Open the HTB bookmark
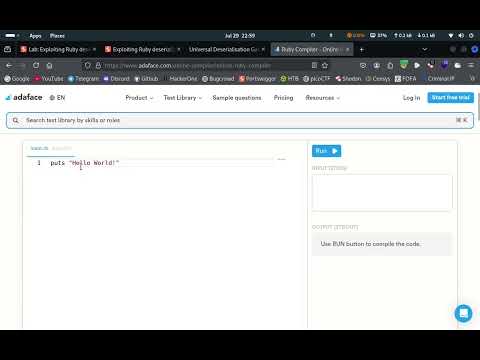 point(289,79)
